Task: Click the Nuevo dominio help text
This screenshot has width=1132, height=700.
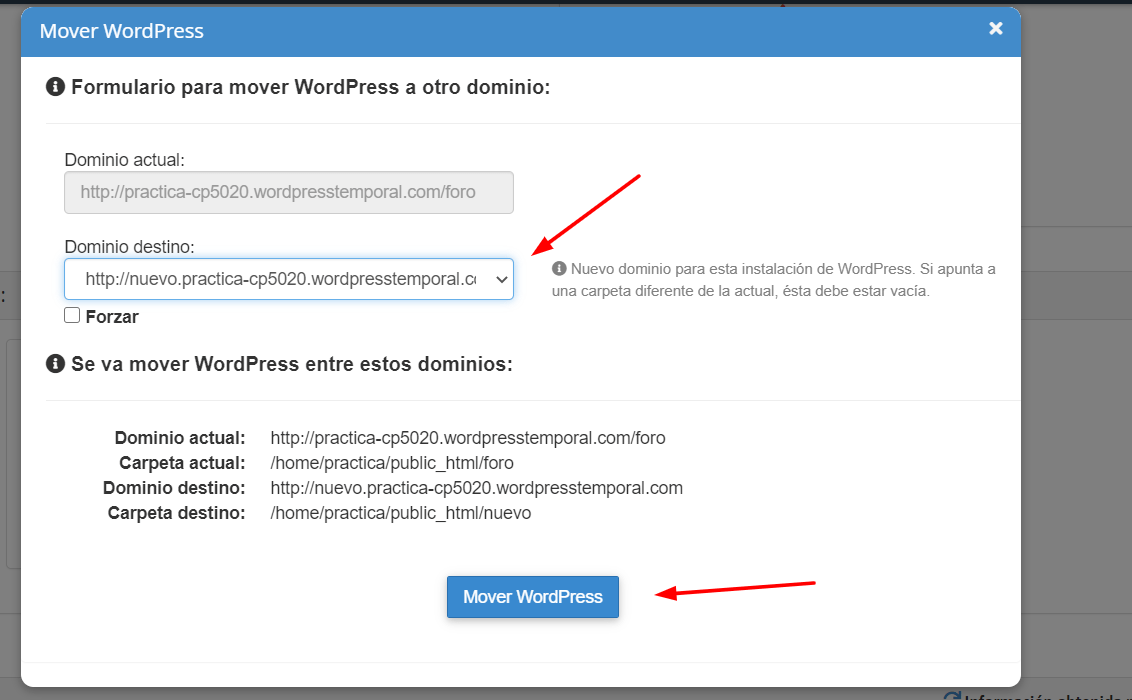Action: 774,280
